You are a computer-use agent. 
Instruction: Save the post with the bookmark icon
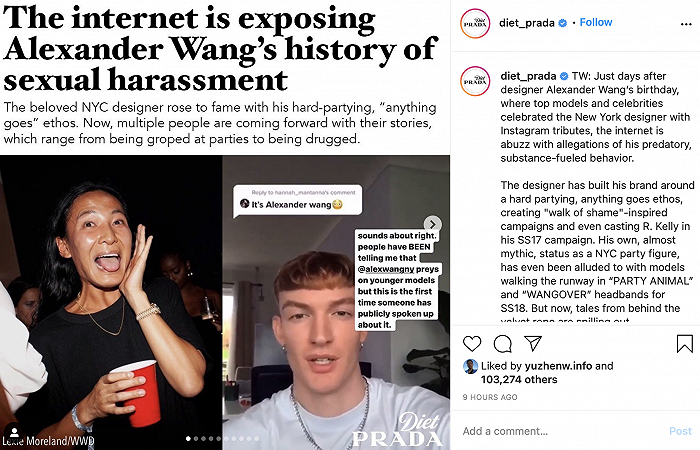(x=684, y=343)
